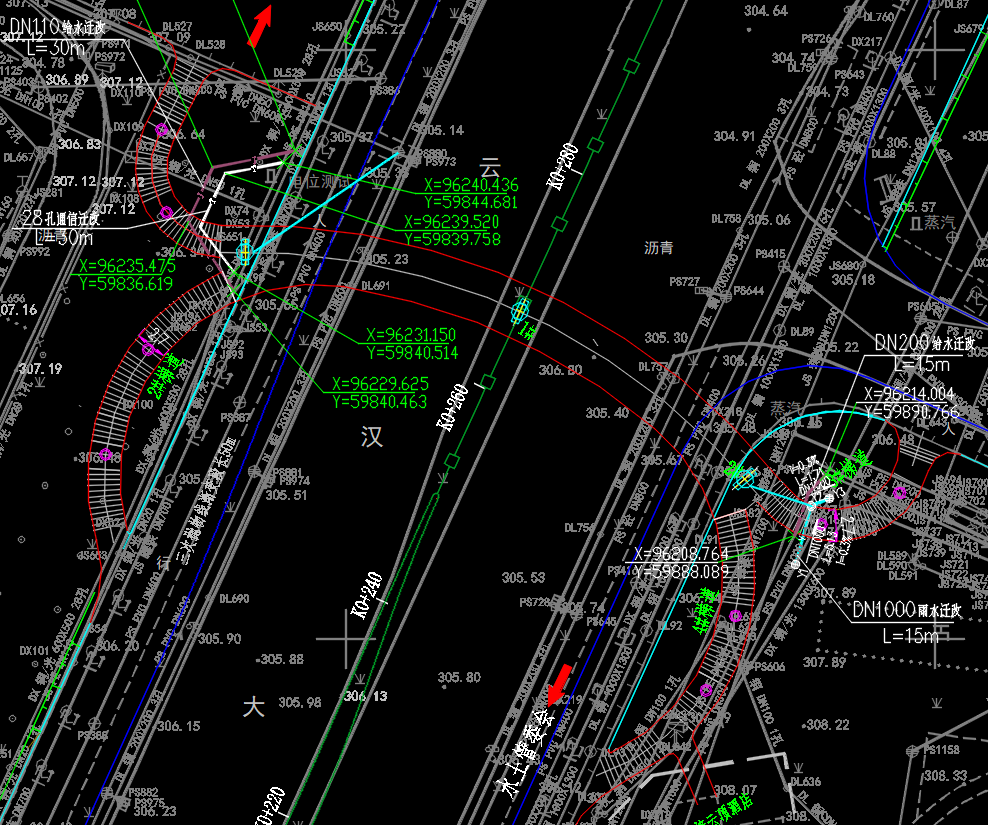Image resolution: width=988 pixels, height=825 pixels.
Task: Select the DN110 water relocation note
Action: (57, 26)
